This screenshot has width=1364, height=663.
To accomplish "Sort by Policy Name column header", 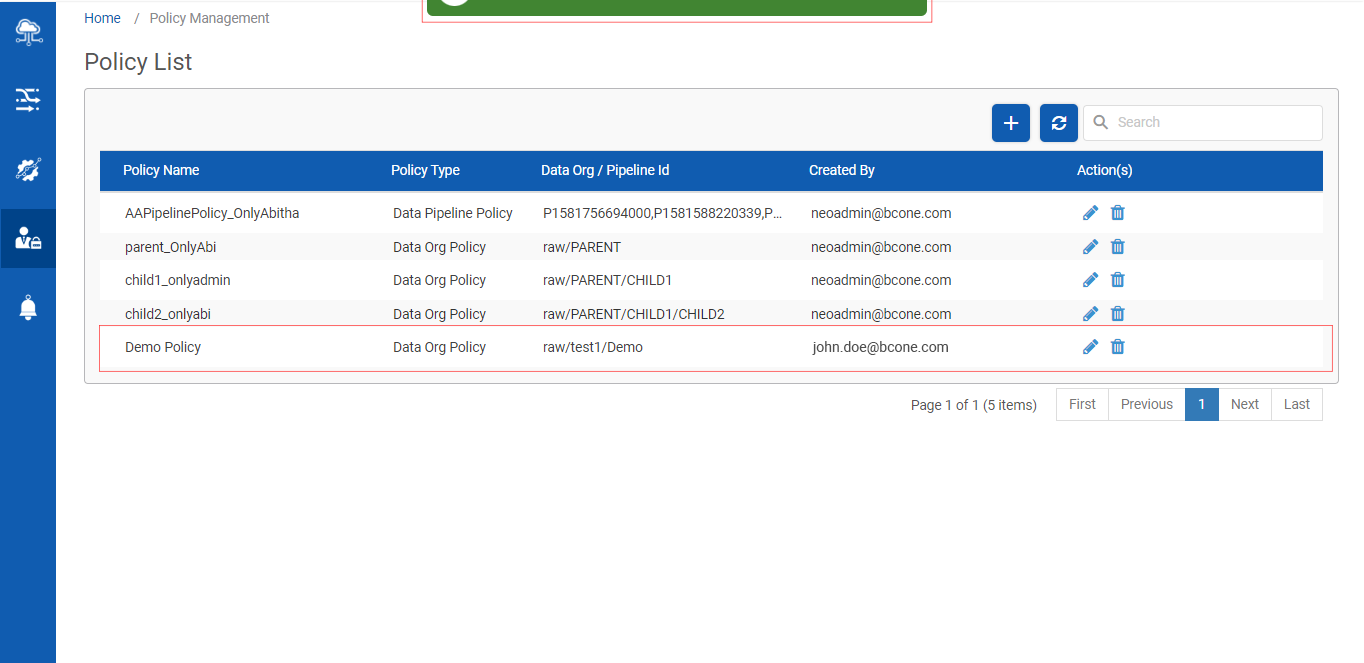I will tap(161, 170).
